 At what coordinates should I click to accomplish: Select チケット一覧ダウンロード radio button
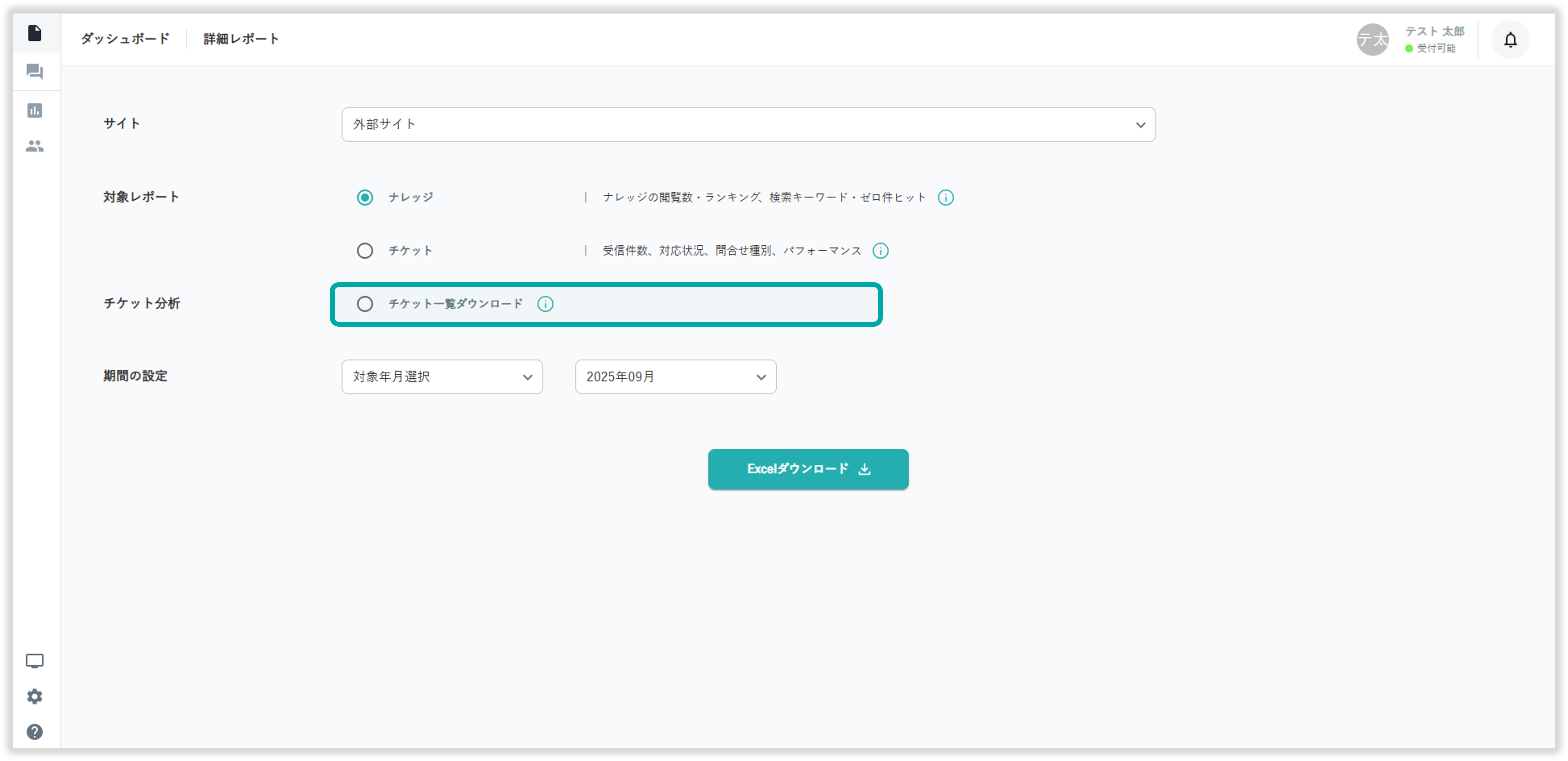[x=364, y=304]
